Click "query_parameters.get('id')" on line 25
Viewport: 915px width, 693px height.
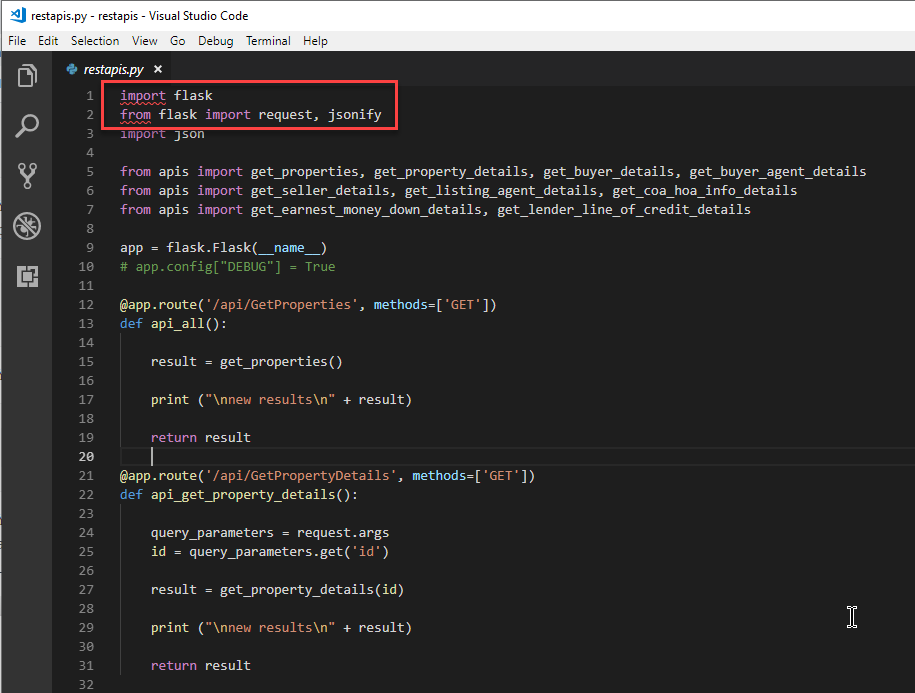pyautogui.click(x=289, y=552)
